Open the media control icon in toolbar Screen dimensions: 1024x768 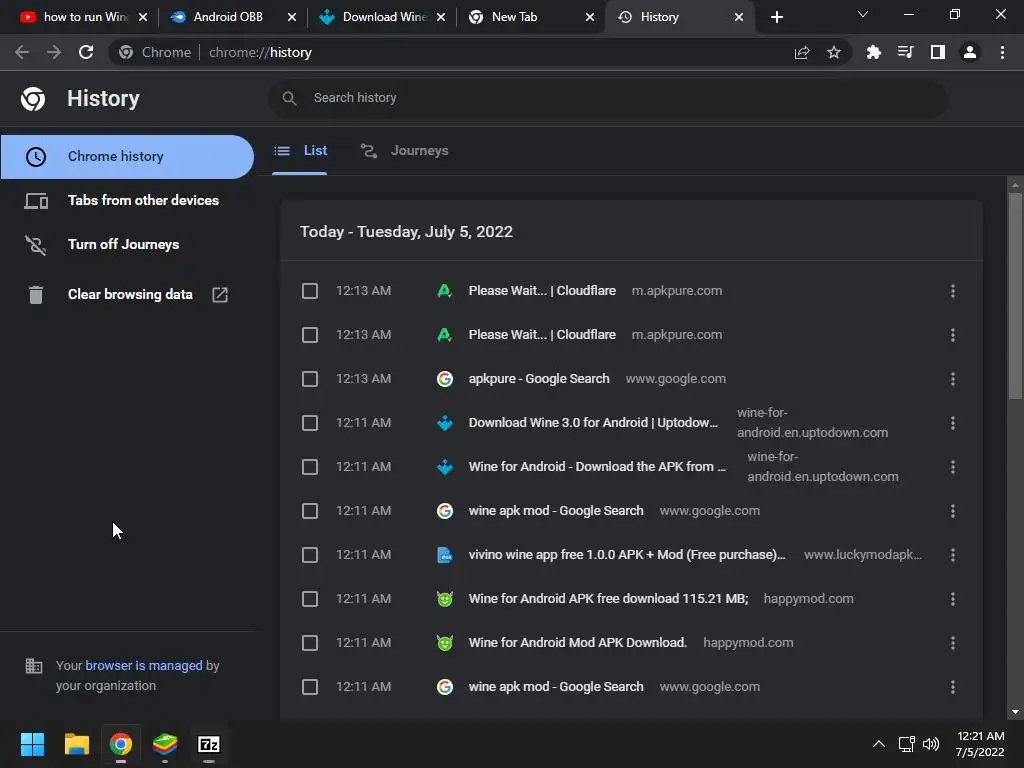(905, 52)
